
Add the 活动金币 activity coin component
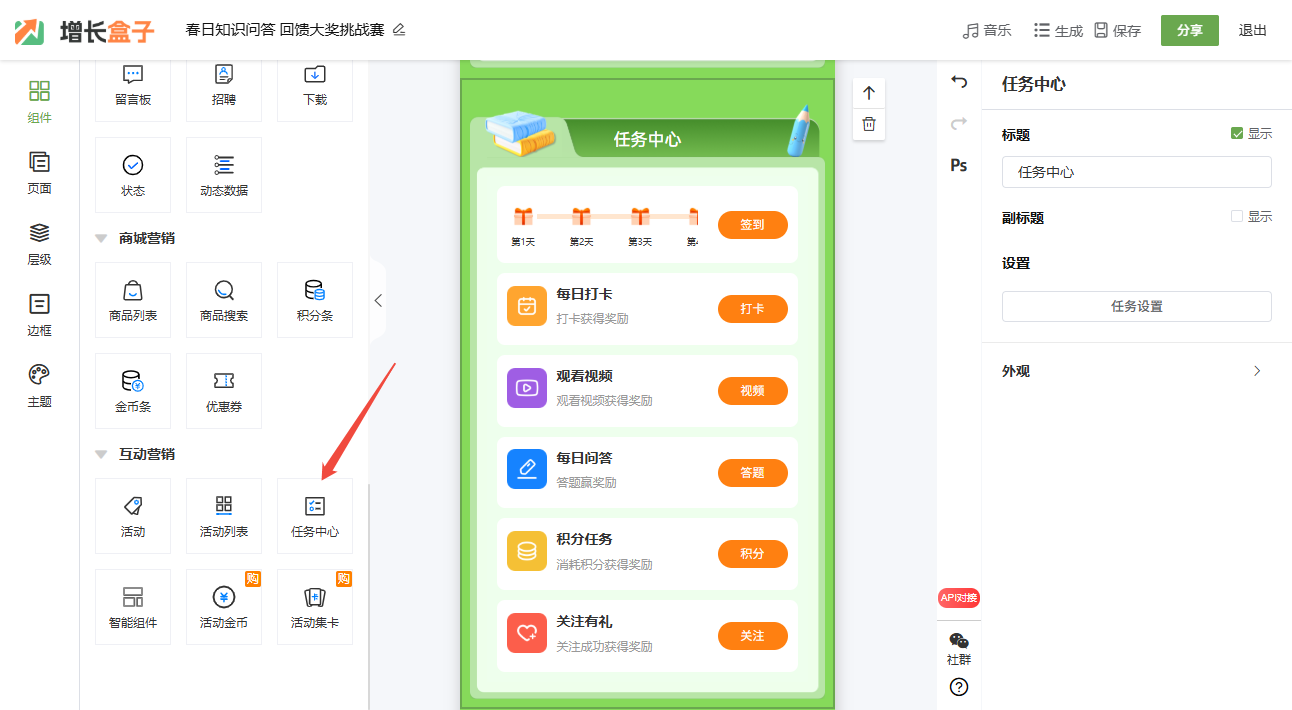[224, 607]
